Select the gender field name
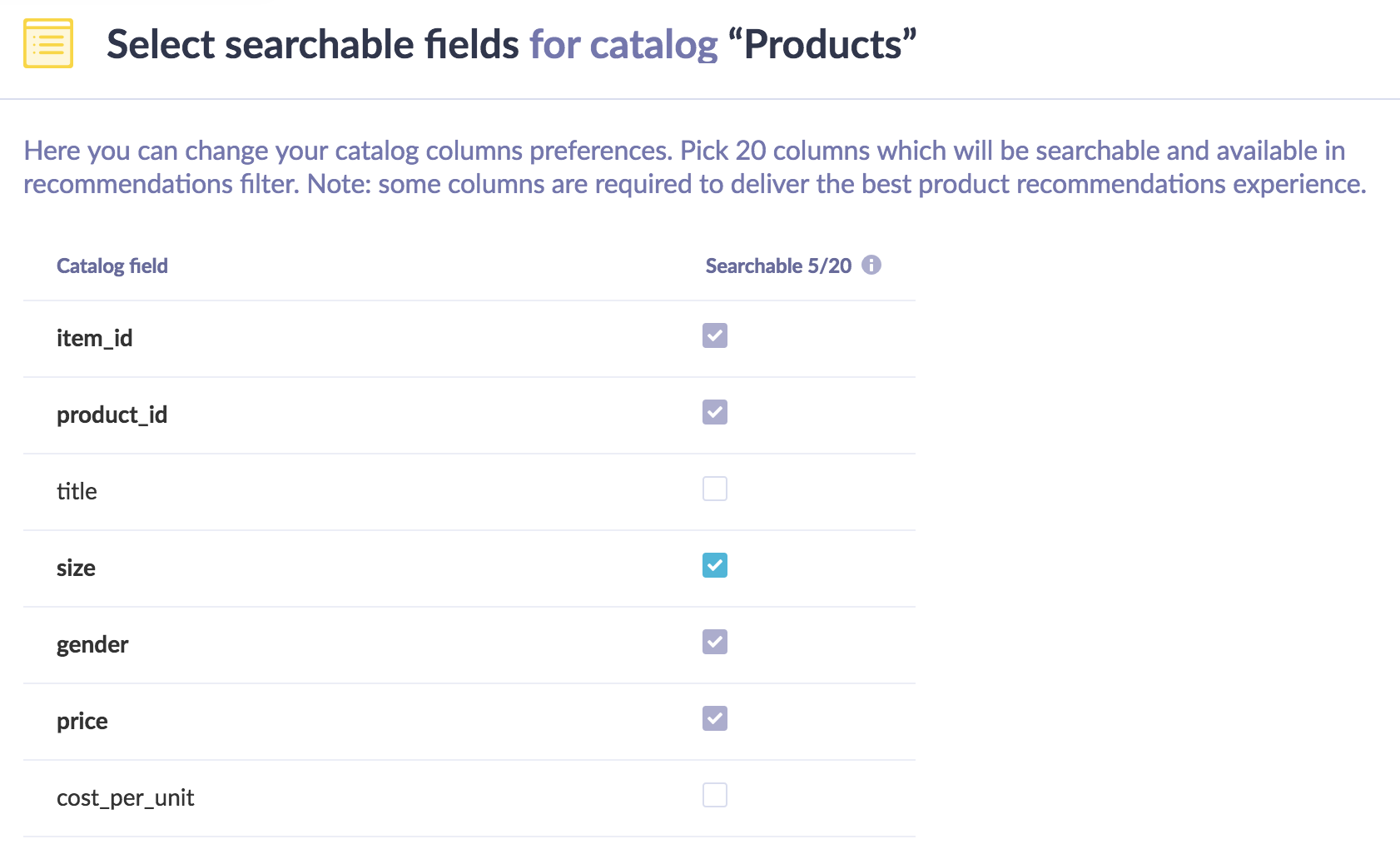This screenshot has height=859, width=1400. (x=92, y=644)
